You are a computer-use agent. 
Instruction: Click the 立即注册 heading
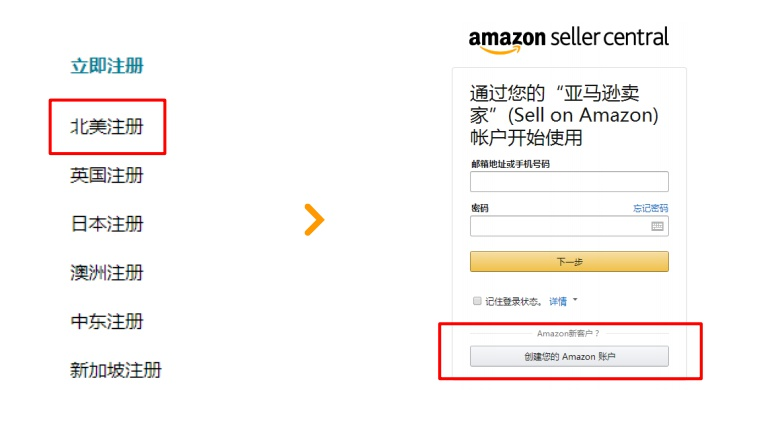[x=107, y=66]
